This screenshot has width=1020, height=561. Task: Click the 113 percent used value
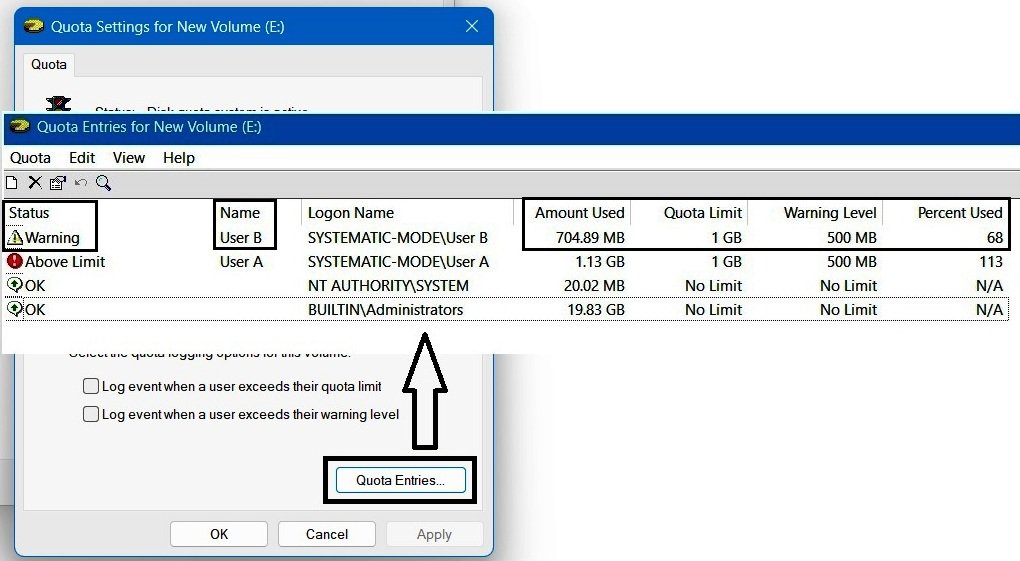point(991,262)
